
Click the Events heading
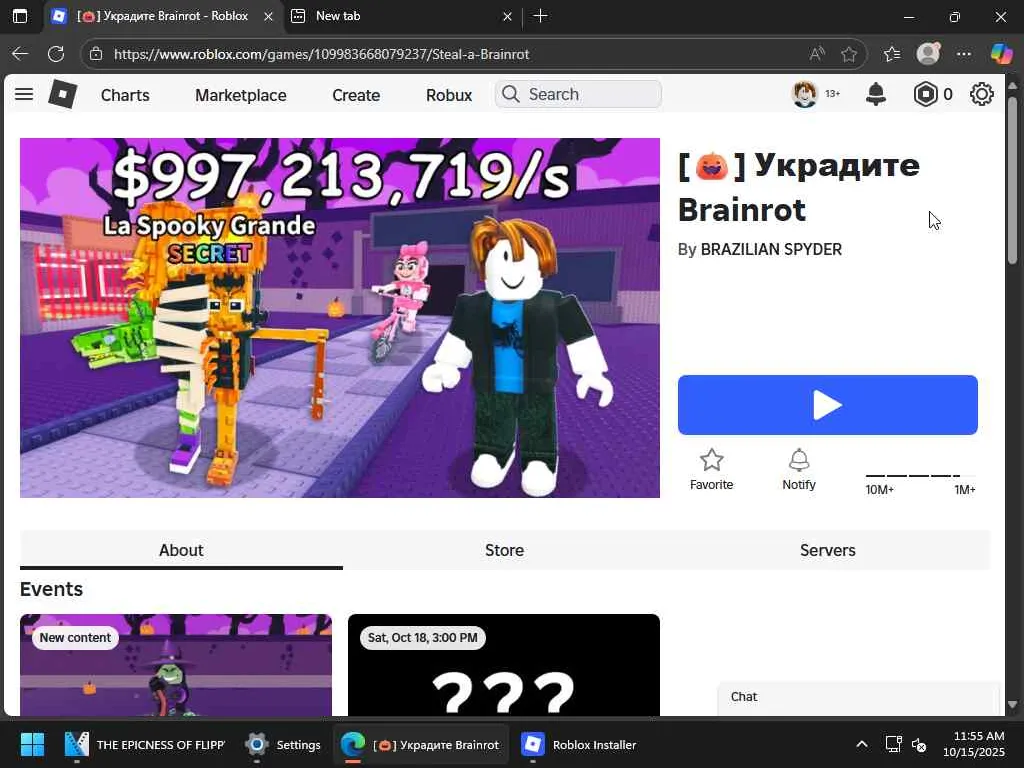(x=52, y=589)
